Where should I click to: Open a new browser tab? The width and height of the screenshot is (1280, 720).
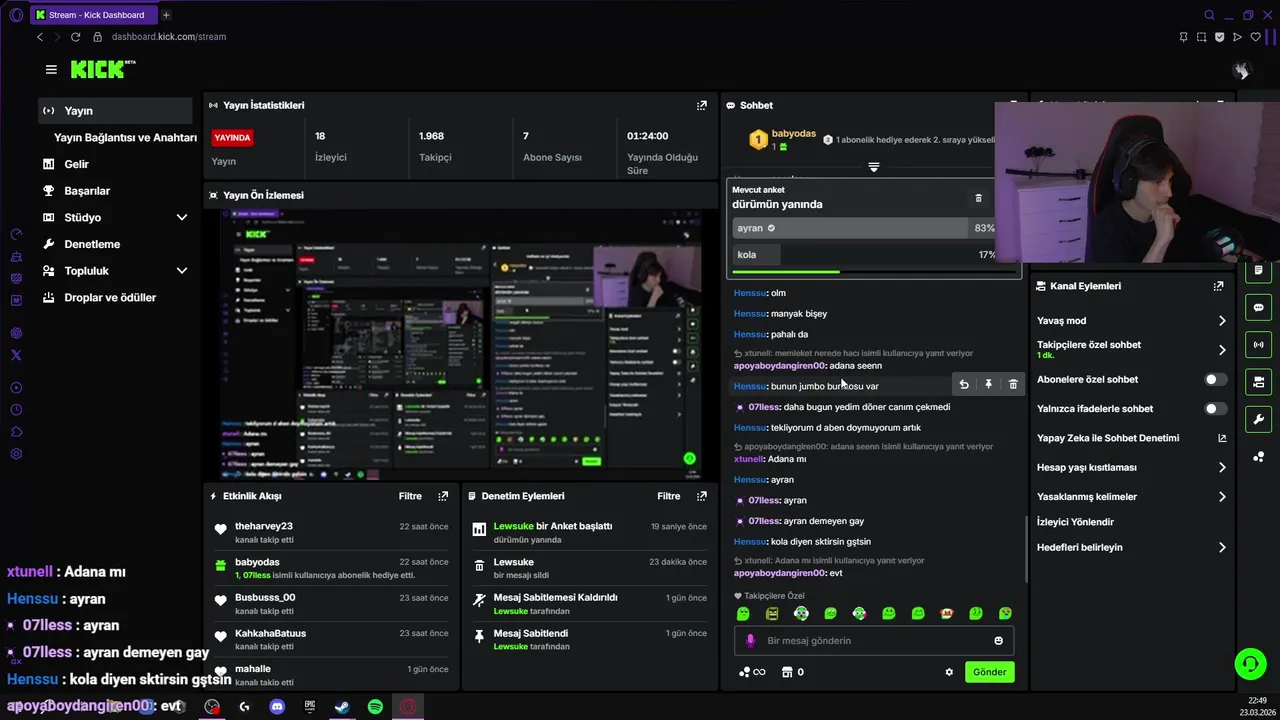(x=166, y=15)
